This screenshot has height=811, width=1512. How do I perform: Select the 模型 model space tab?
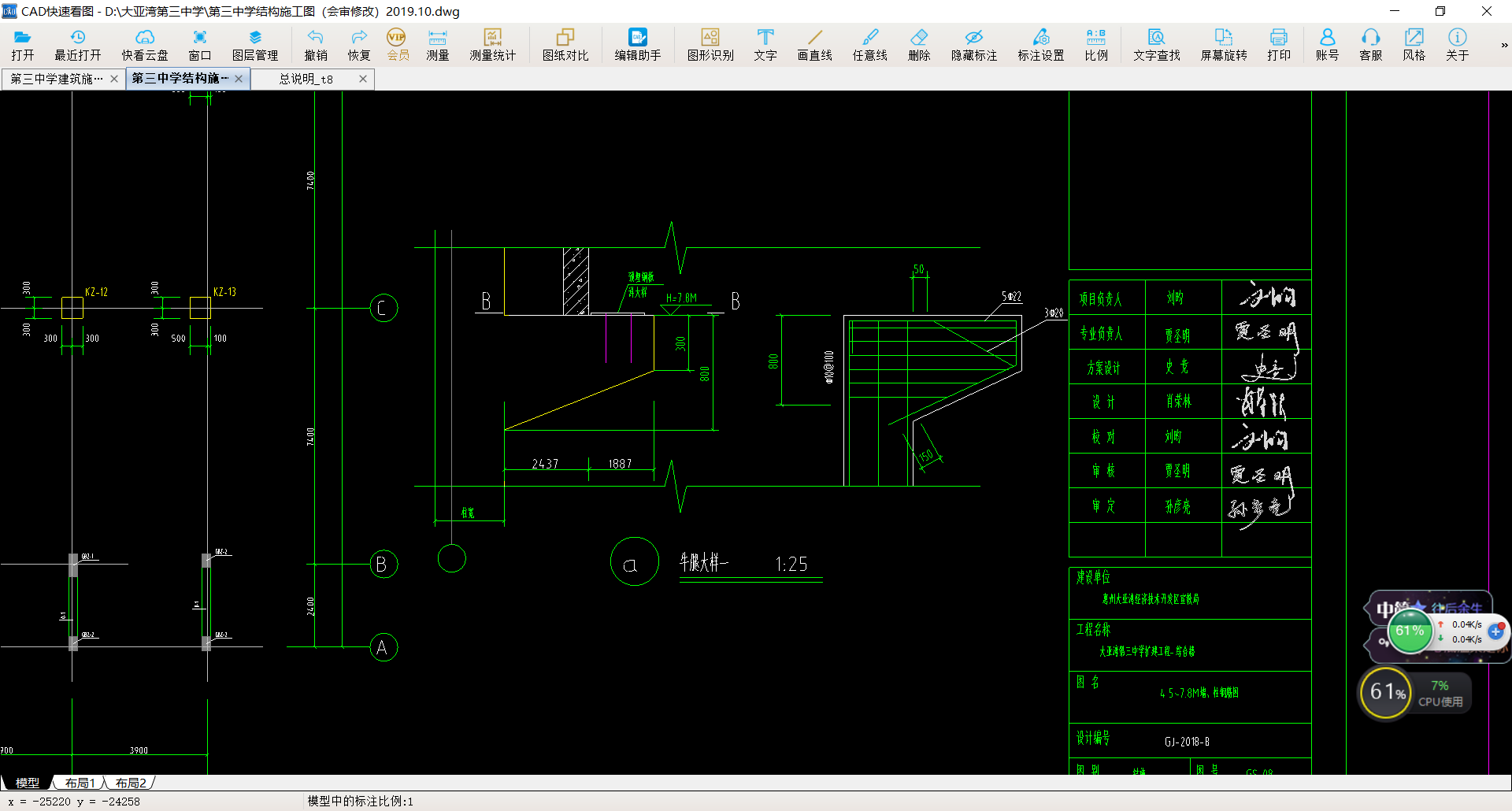(28, 783)
